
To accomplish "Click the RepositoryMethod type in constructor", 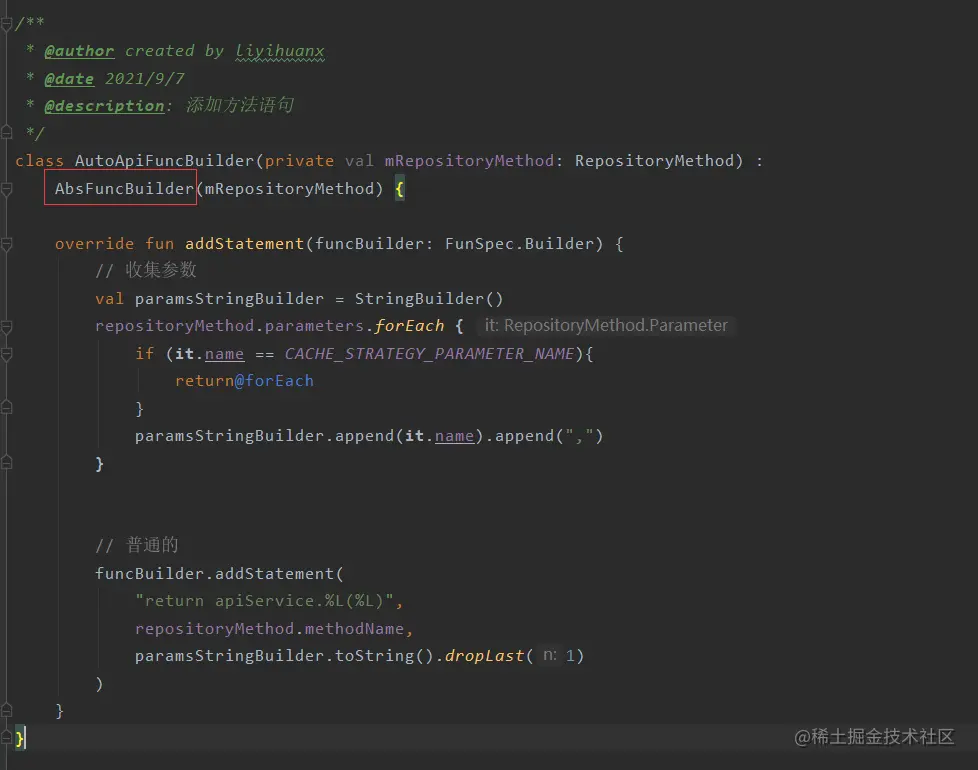I will click(654, 161).
